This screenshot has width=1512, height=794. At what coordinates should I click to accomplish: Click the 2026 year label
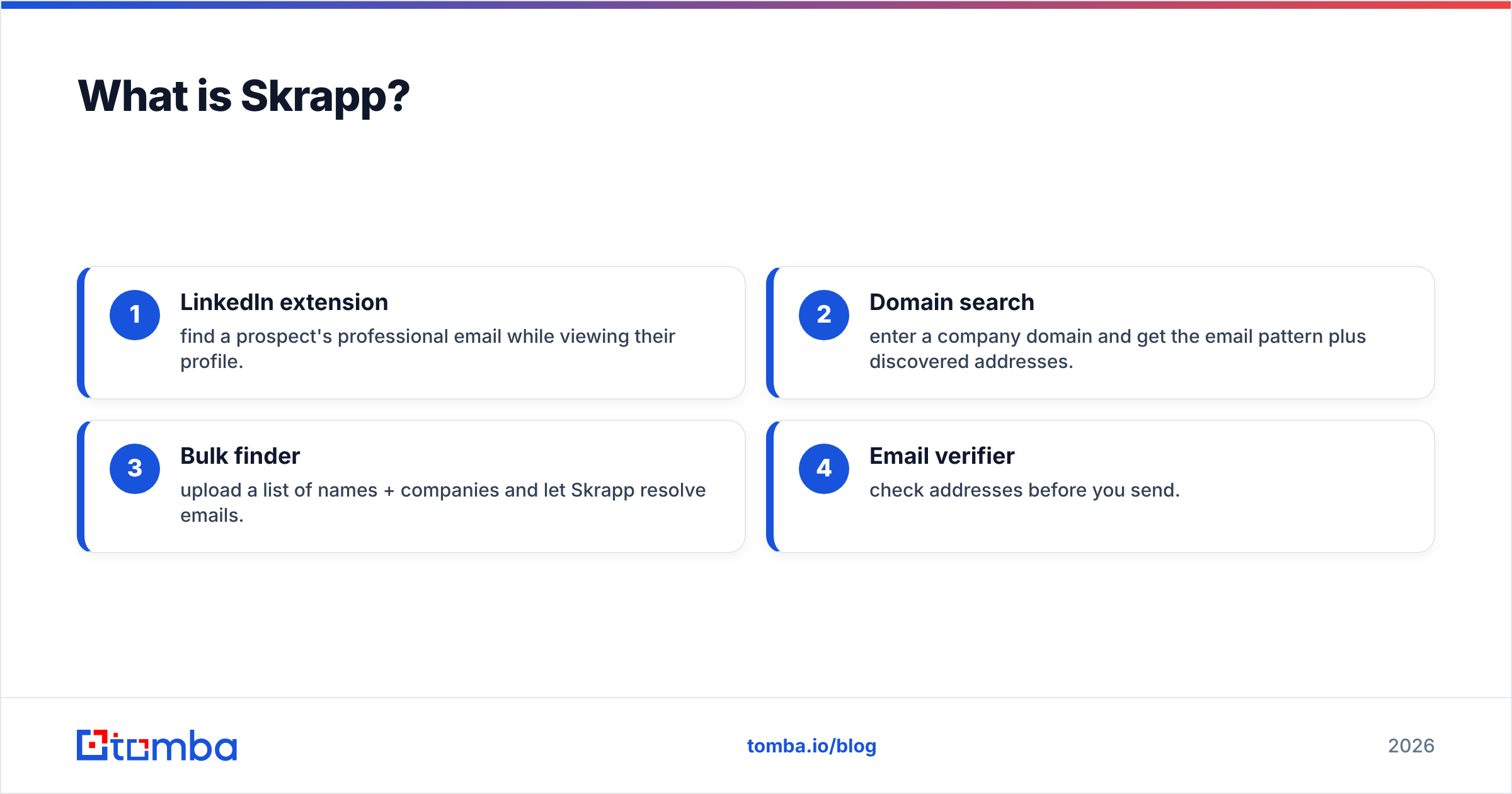point(1411,746)
